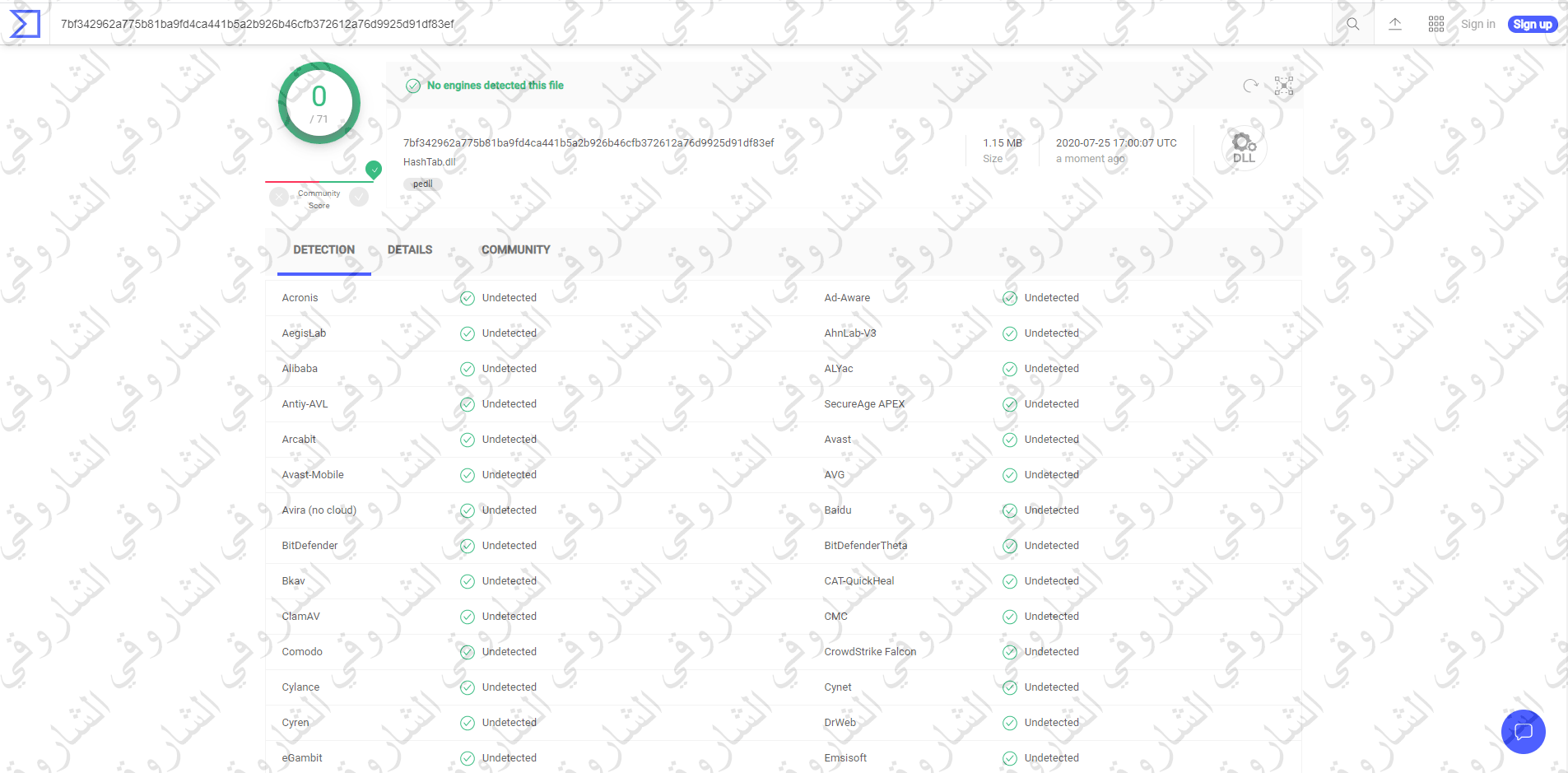
Task: Click the DrWeb engine name
Action: pos(840,723)
